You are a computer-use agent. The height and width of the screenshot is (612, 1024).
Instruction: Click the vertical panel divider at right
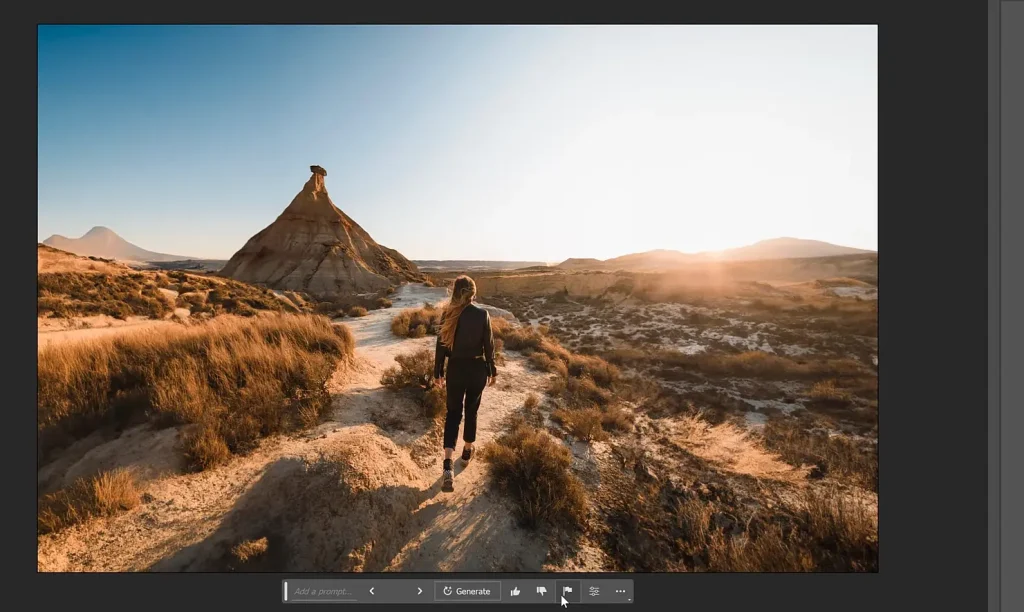[994, 300]
